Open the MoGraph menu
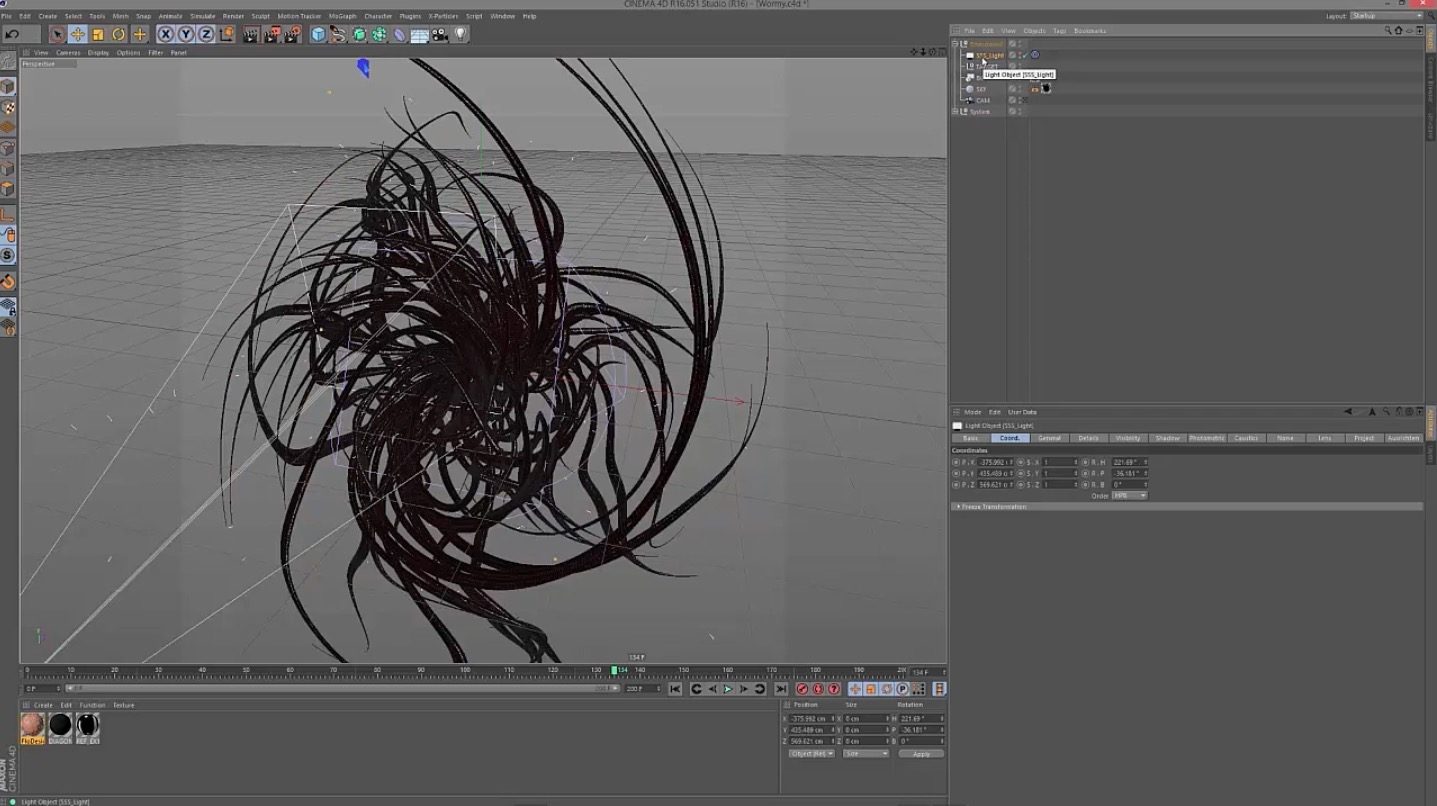The height and width of the screenshot is (806, 1437). 342,16
